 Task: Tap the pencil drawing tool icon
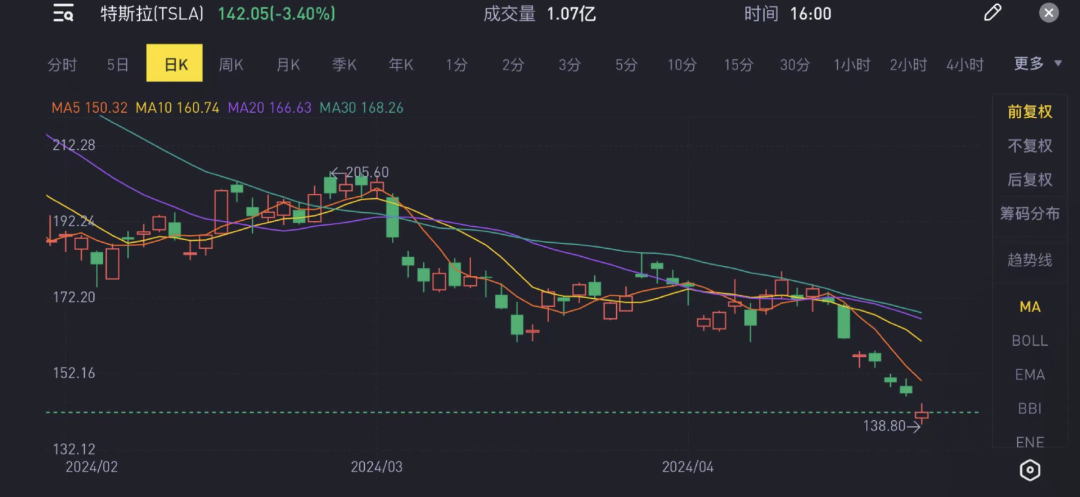pyautogui.click(x=993, y=12)
